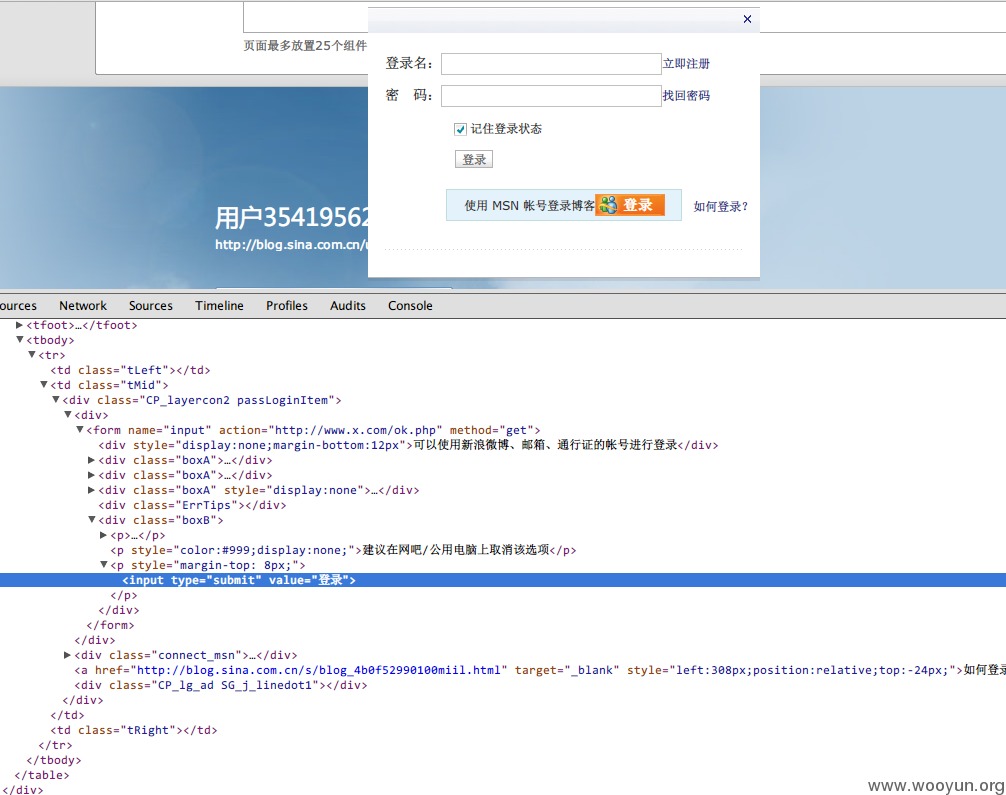The width and height of the screenshot is (1006, 795).
Task: Collapse the tr node
Action: tap(31, 355)
